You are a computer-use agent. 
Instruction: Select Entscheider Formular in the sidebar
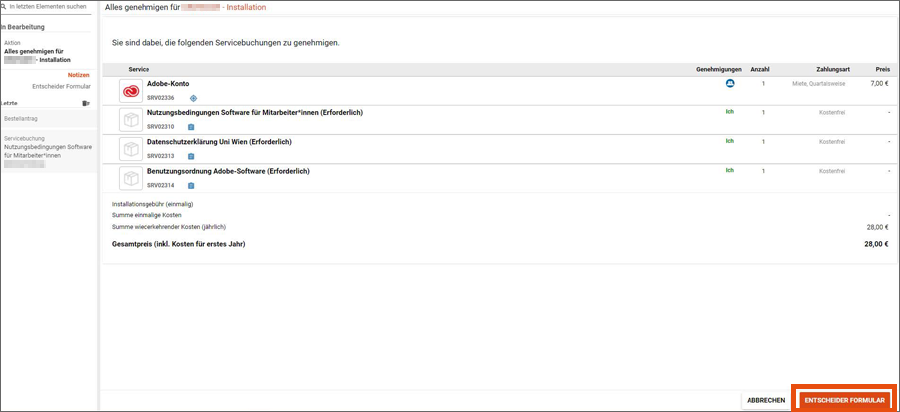[61, 86]
